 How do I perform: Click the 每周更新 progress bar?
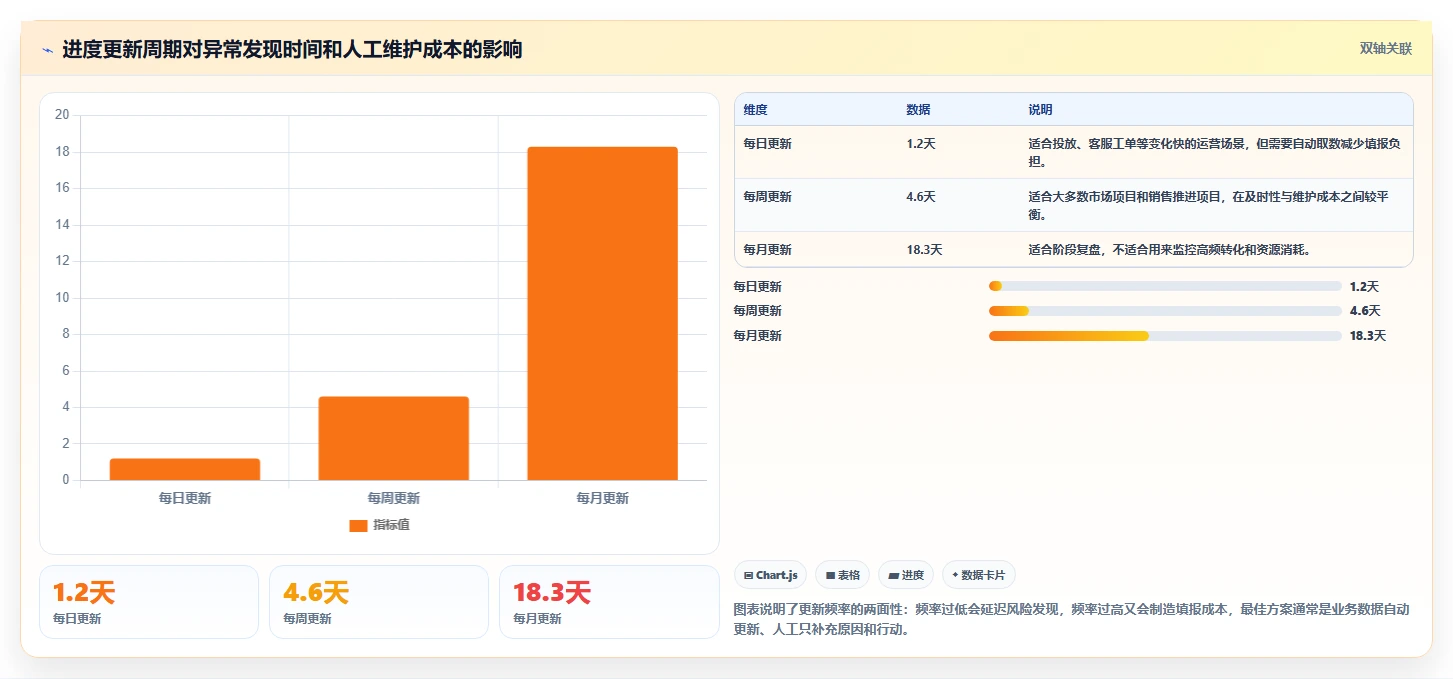tap(1165, 311)
